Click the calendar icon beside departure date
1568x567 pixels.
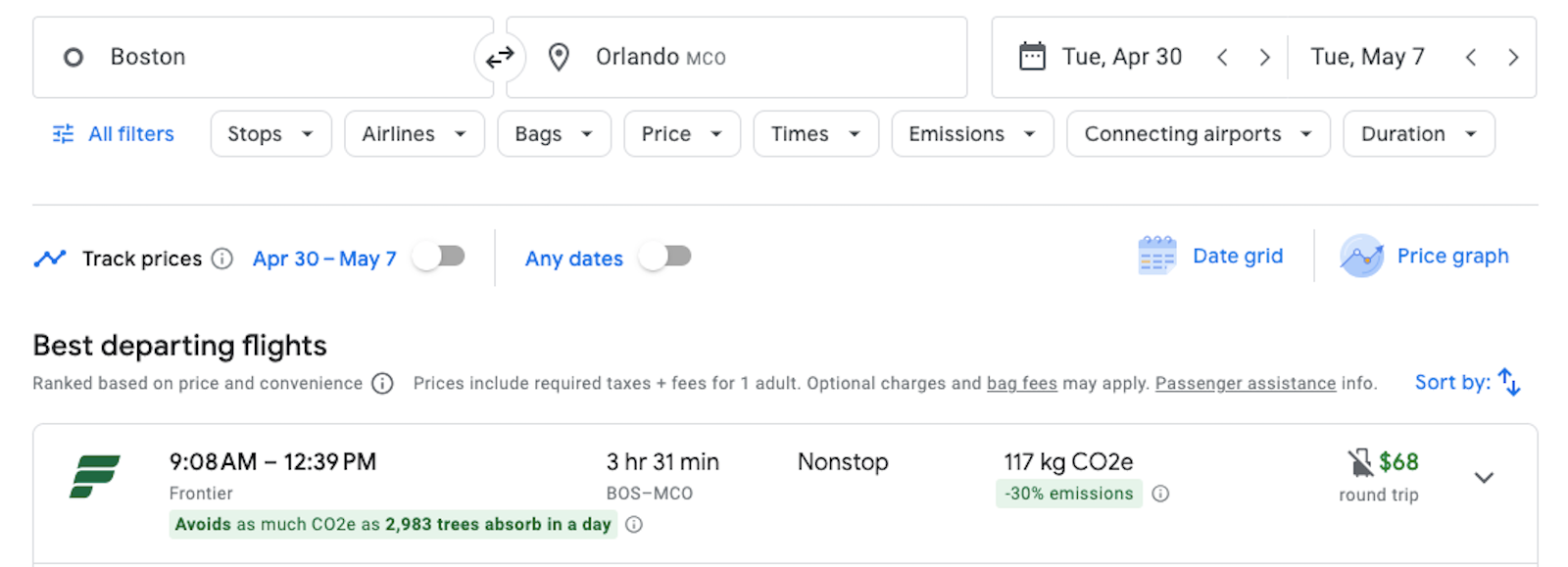[x=1032, y=57]
